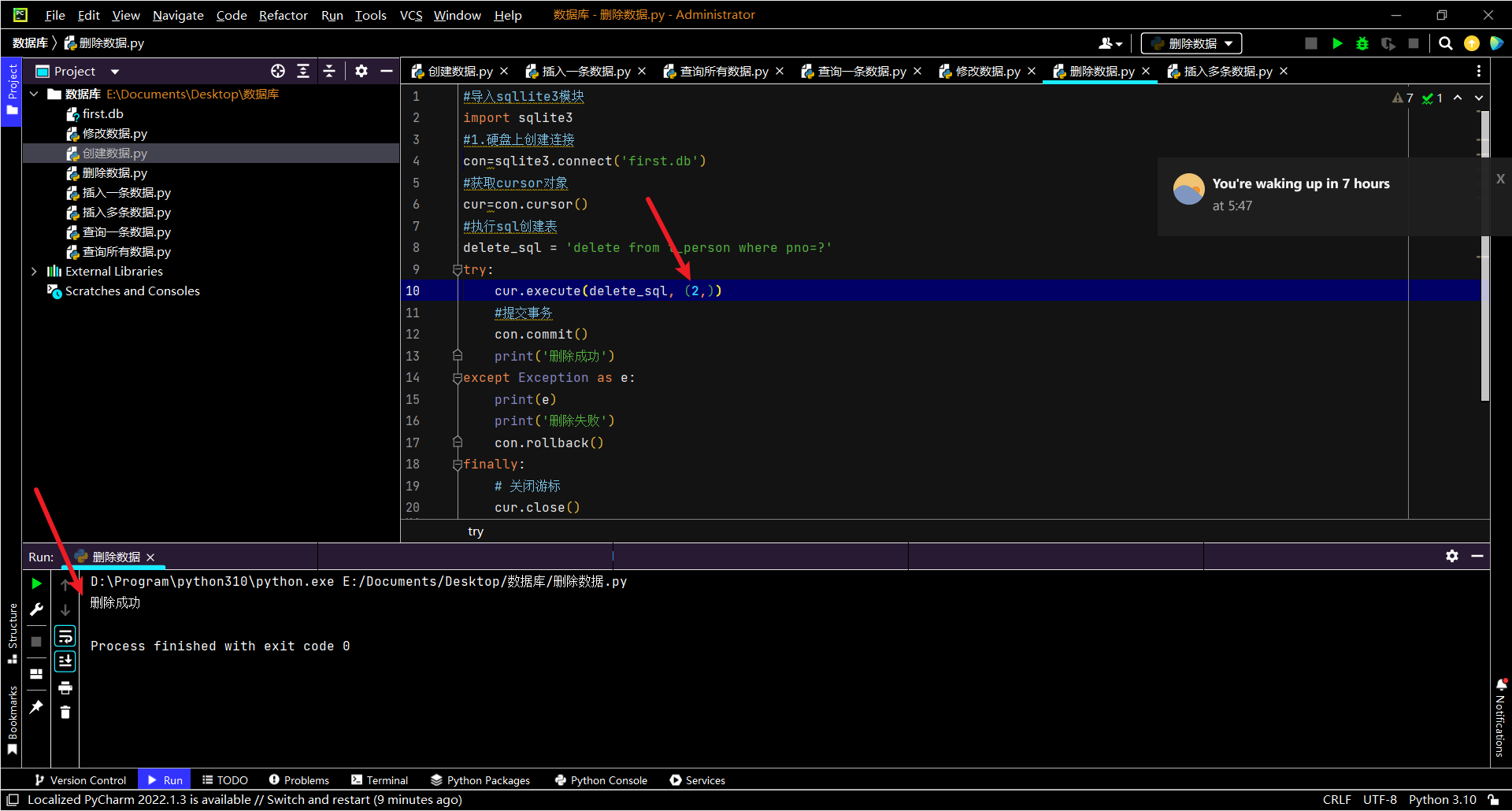Clear all console output trash icon
This screenshot has height=811, width=1512.
tap(65, 712)
